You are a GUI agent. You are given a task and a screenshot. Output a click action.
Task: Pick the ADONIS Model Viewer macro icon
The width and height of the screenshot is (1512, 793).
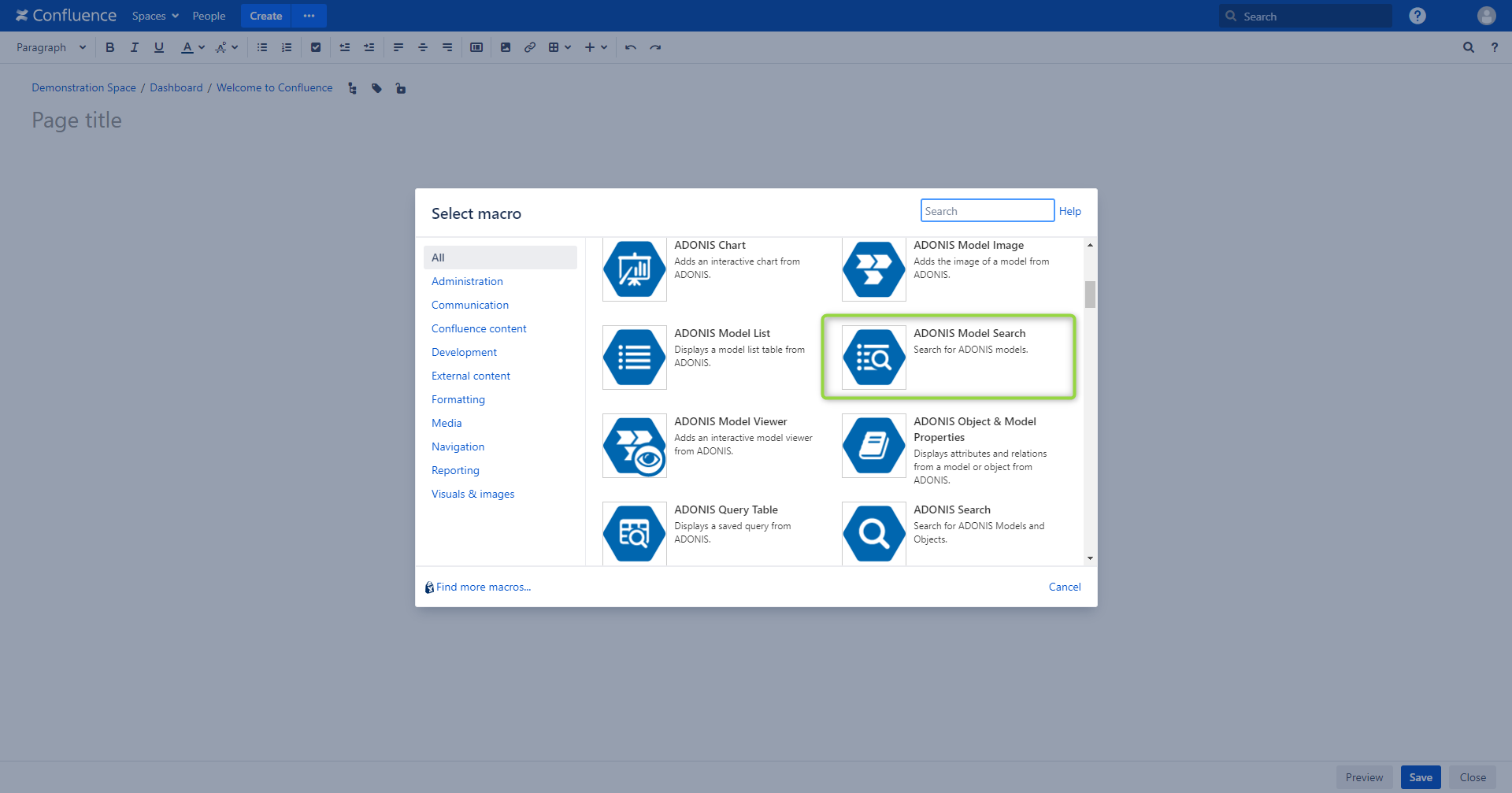(x=635, y=446)
